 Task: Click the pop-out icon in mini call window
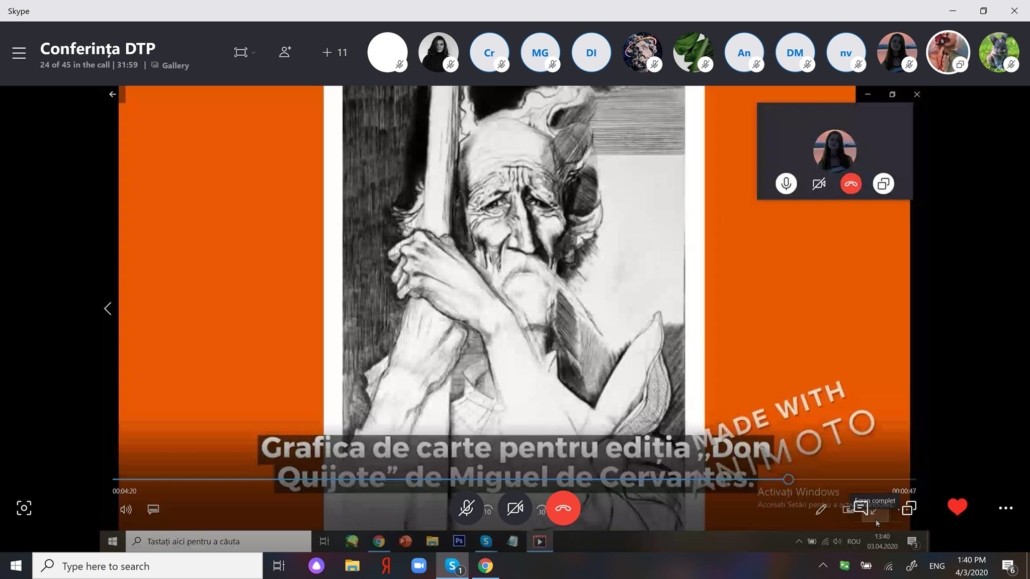[x=883, y=184]
